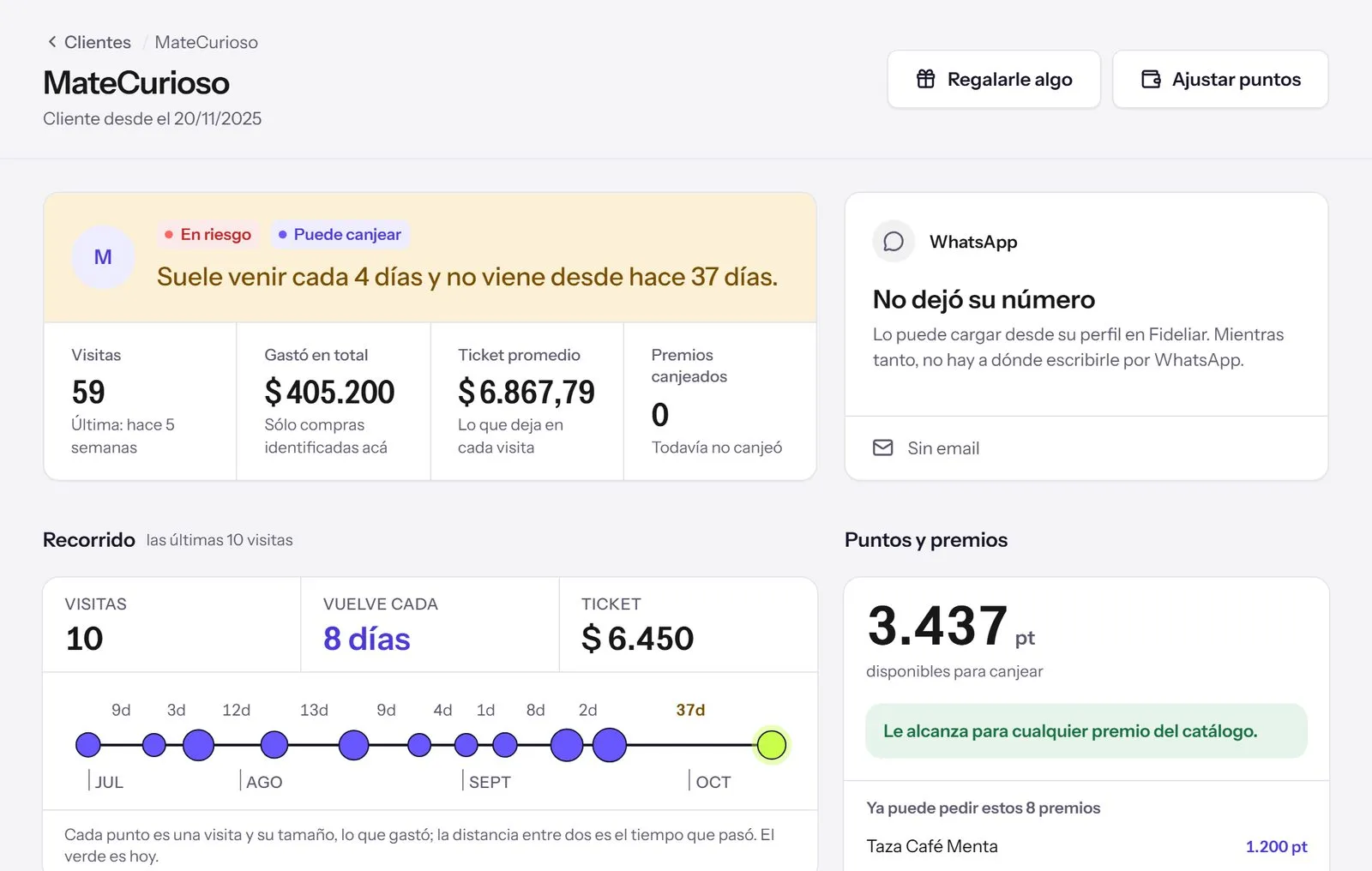Click the Taza Café Menta reward row
The height and width of the screenshot is (871, 1372).
coord(1086,846)
